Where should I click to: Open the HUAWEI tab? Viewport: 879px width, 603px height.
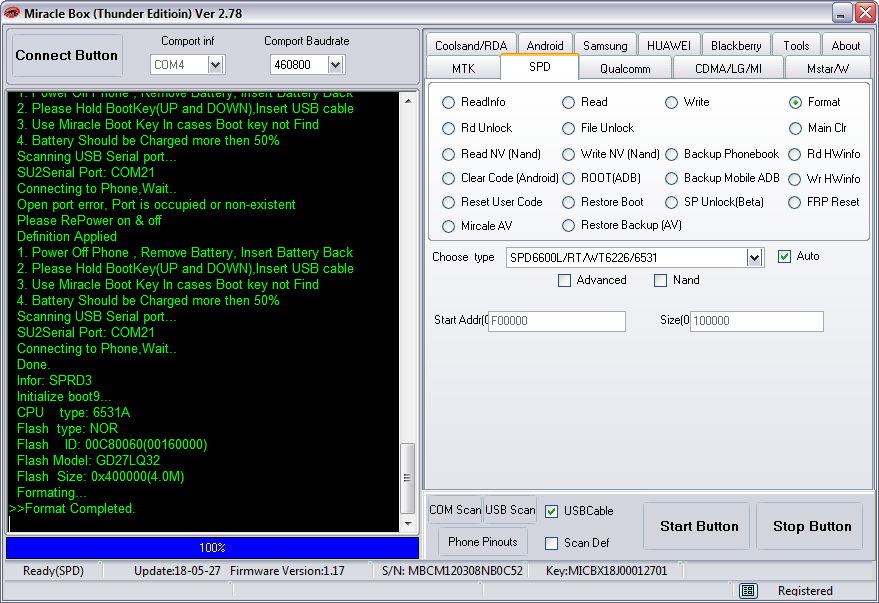pos(669,45)
